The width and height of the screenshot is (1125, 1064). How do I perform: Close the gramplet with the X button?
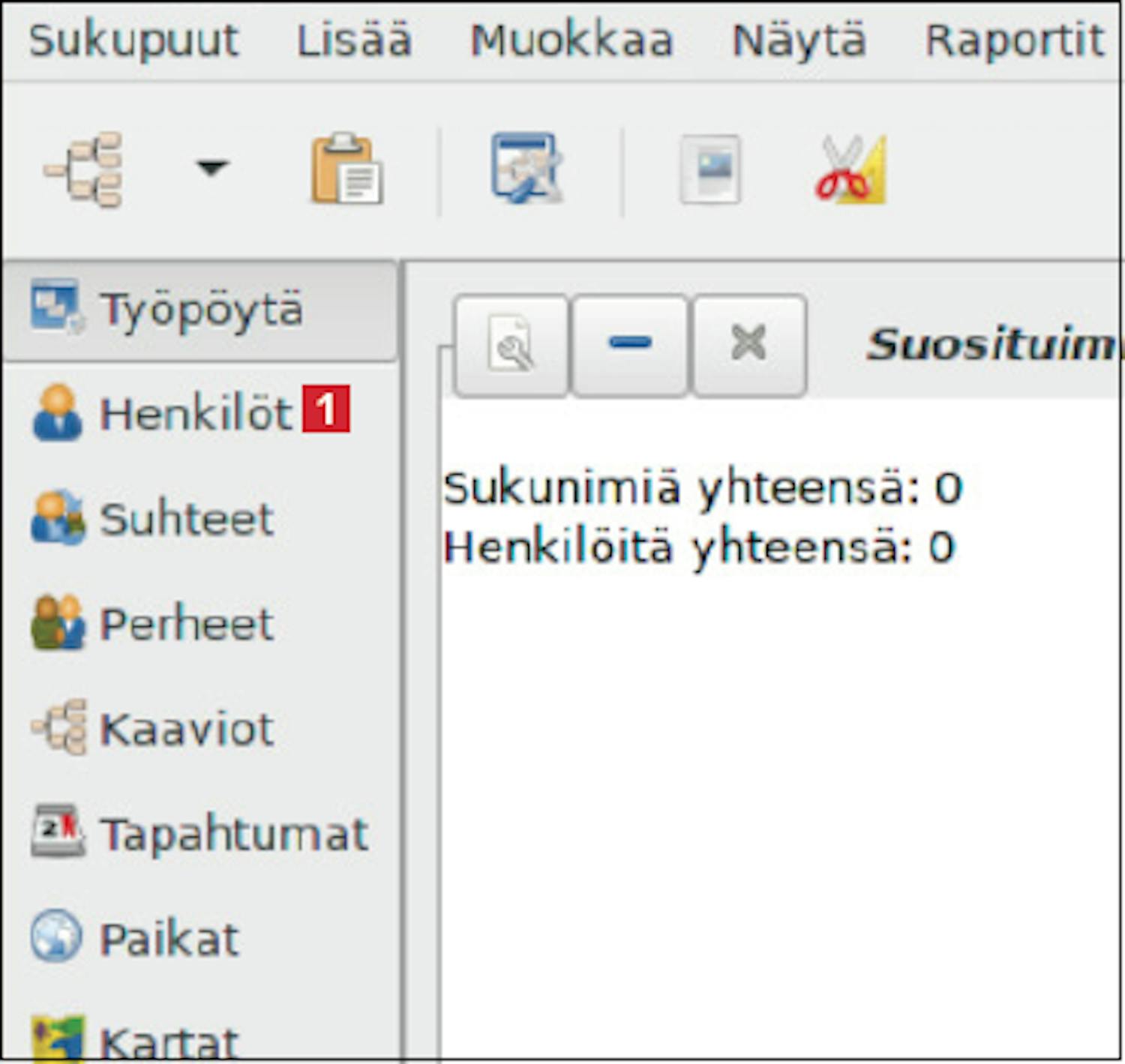[x=749, y=344]
